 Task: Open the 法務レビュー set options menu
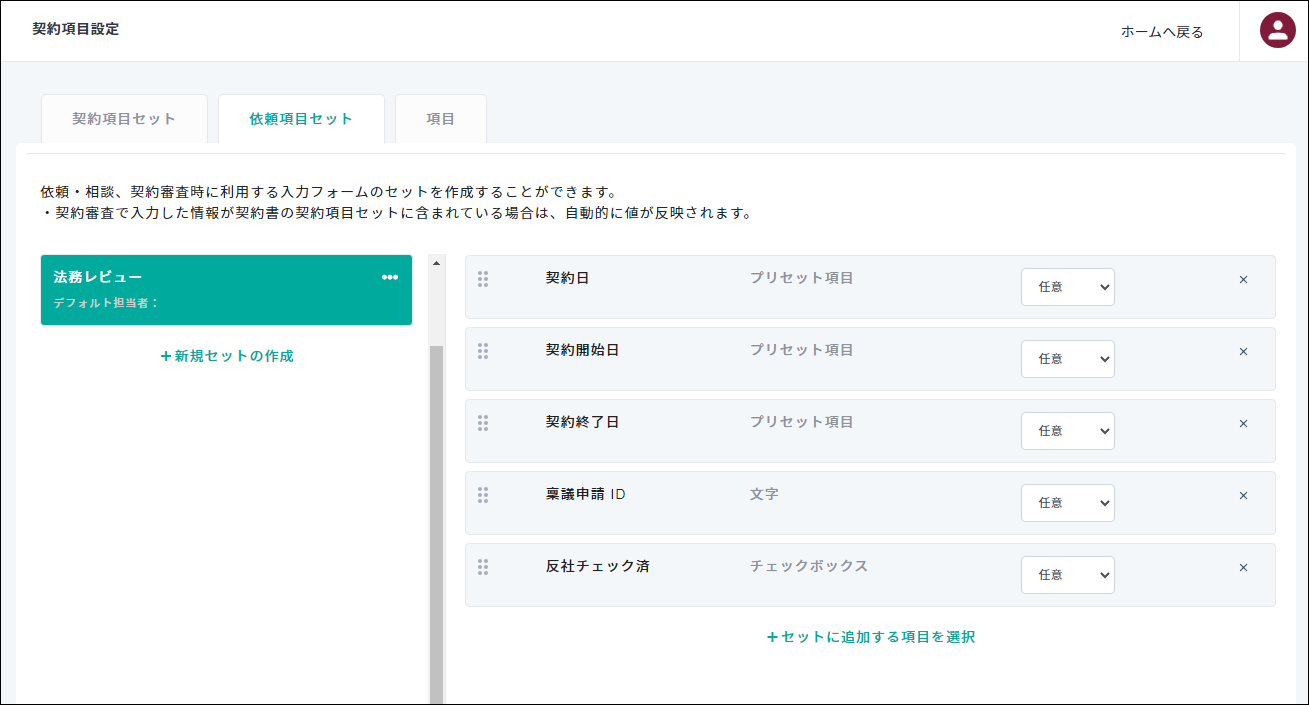[389, 277]
